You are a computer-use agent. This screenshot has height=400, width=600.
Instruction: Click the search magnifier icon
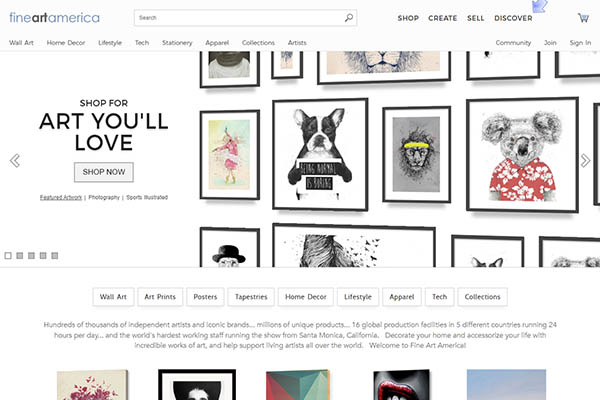pos(349,18)
